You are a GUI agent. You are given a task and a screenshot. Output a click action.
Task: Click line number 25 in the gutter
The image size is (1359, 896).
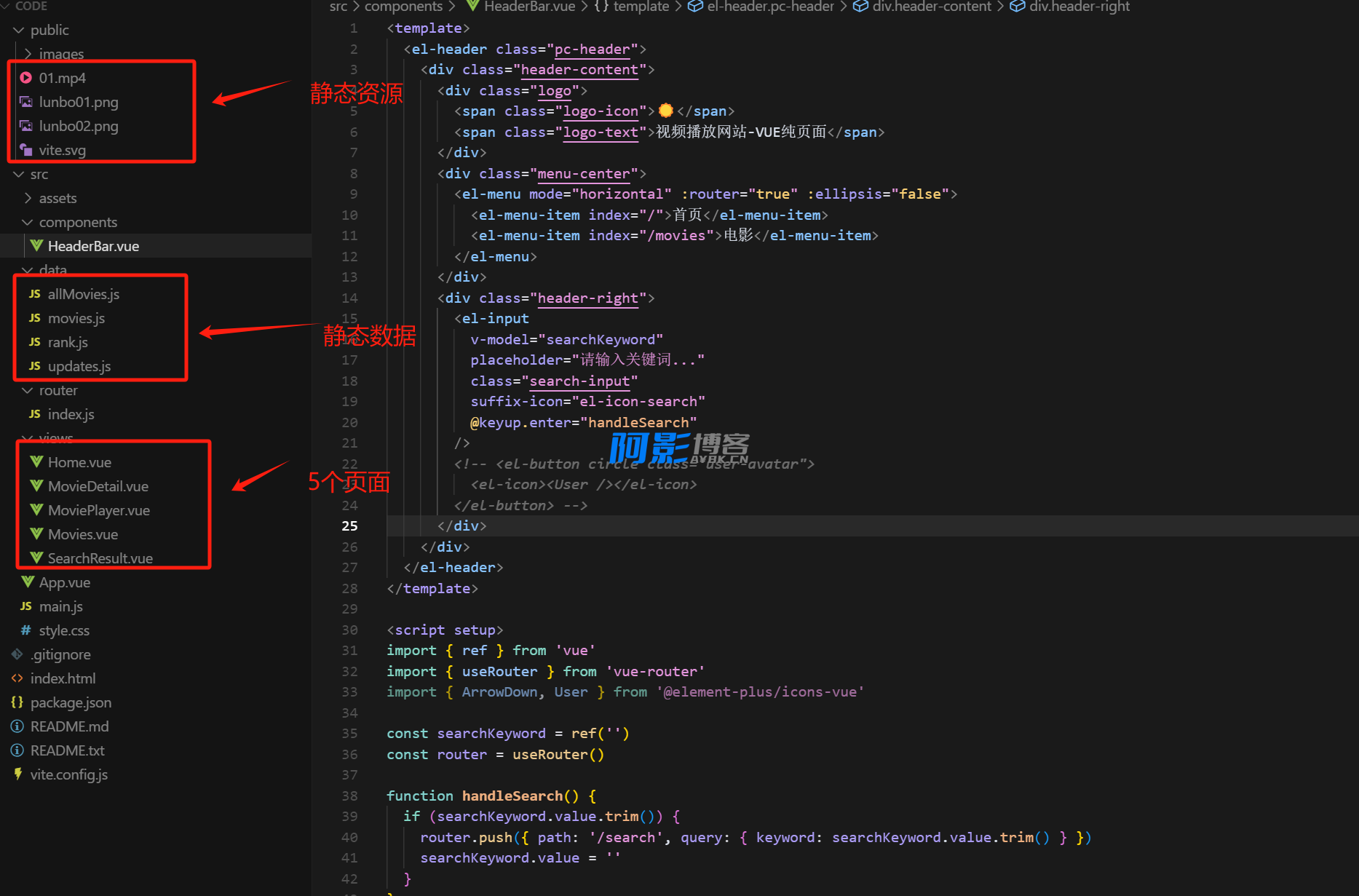click(349, 526)
